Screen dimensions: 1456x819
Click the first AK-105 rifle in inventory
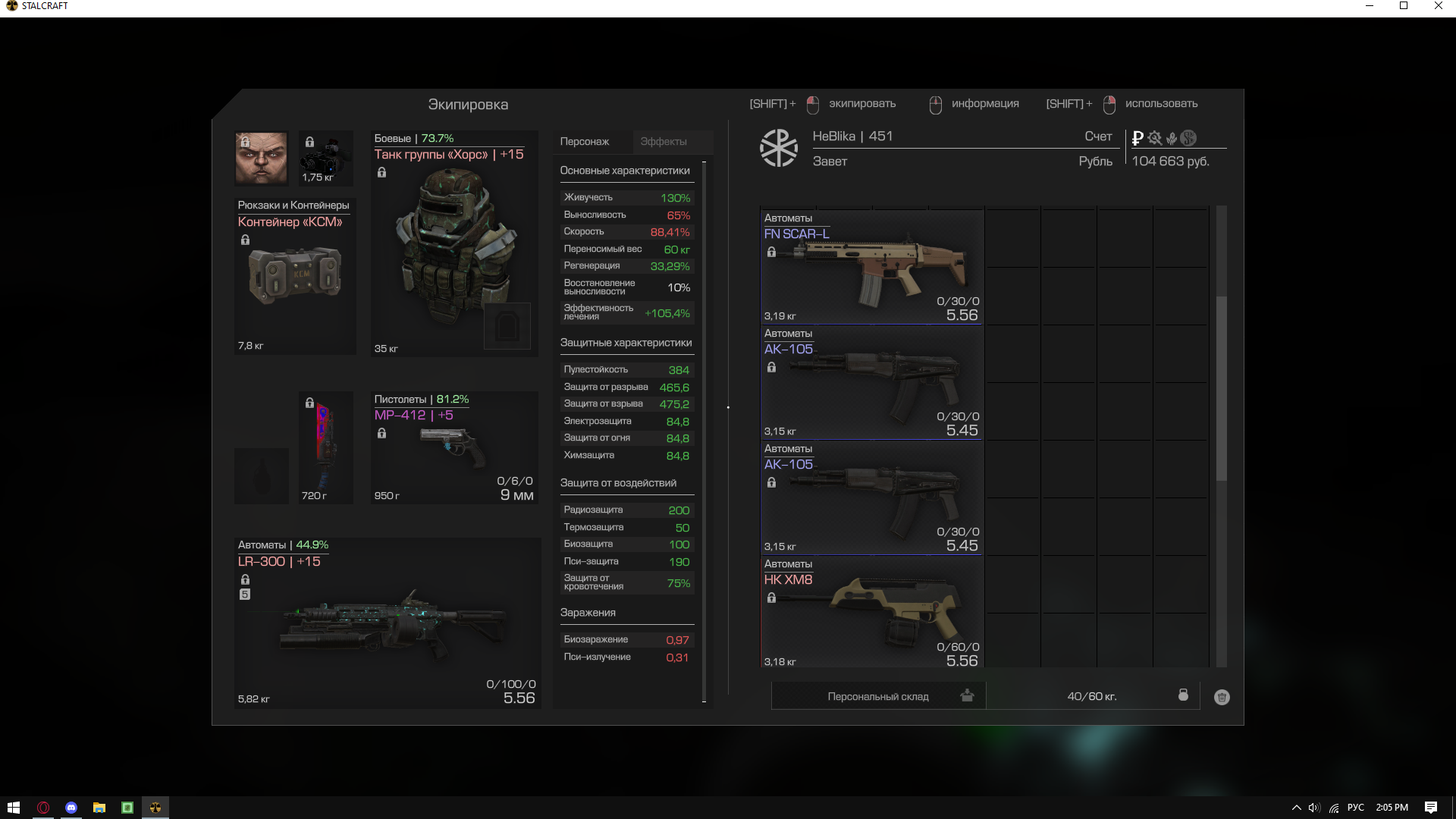click(872, 382)
